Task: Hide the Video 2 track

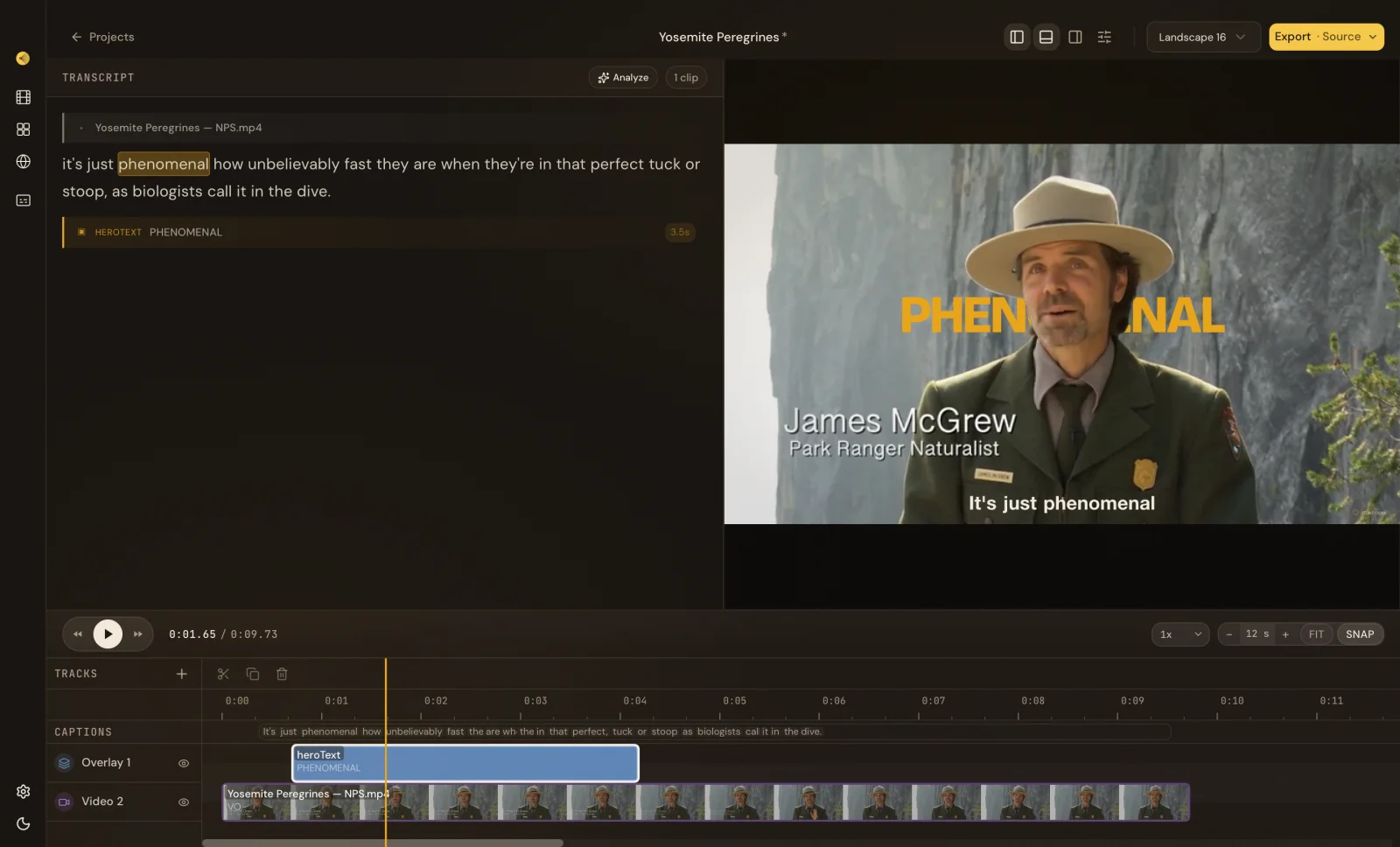Action: click(x=184, y=801)
